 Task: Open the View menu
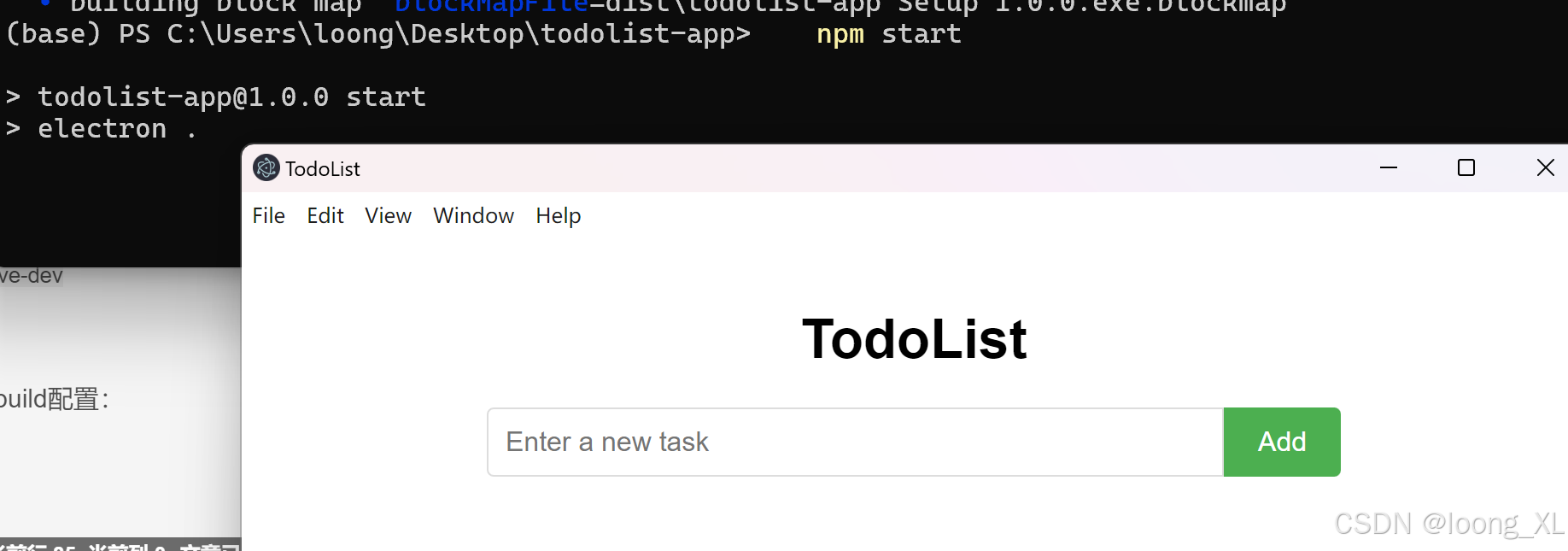click(388, 216)
